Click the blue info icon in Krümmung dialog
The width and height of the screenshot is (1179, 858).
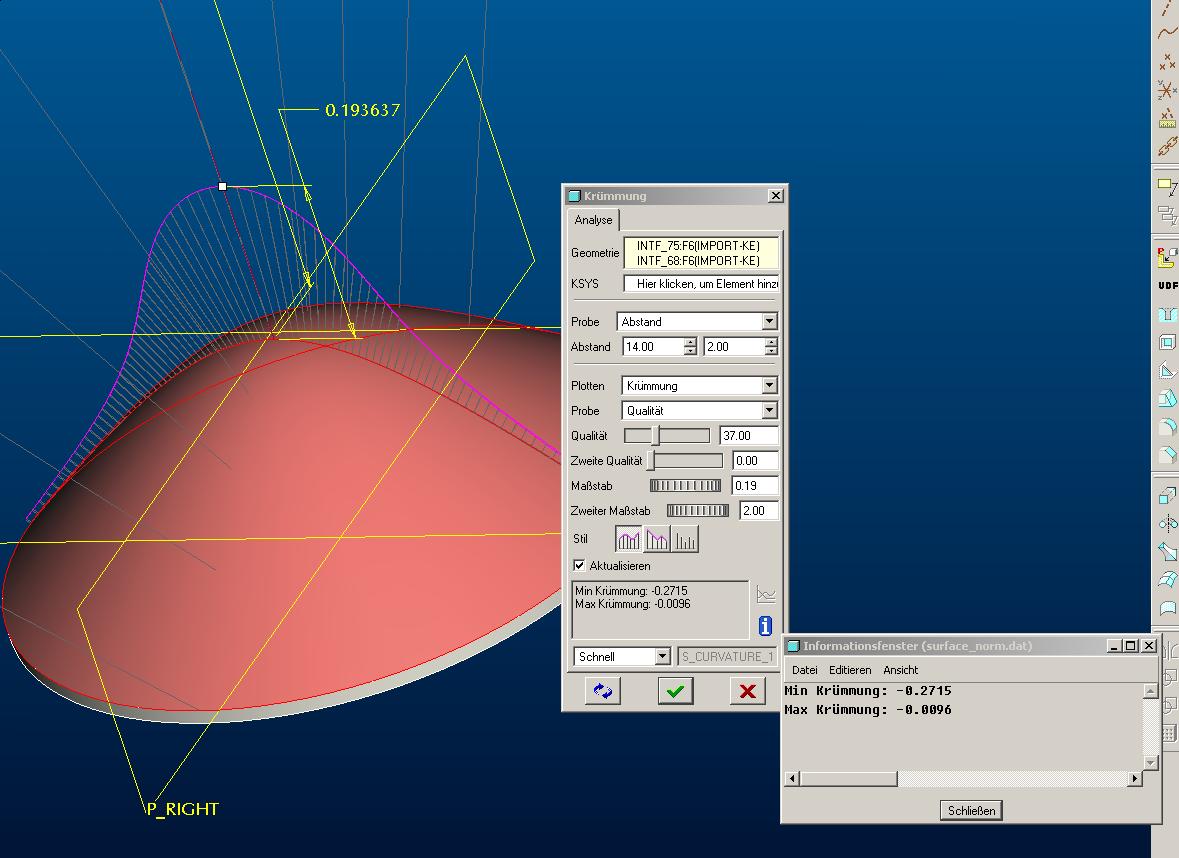[765, 626]
